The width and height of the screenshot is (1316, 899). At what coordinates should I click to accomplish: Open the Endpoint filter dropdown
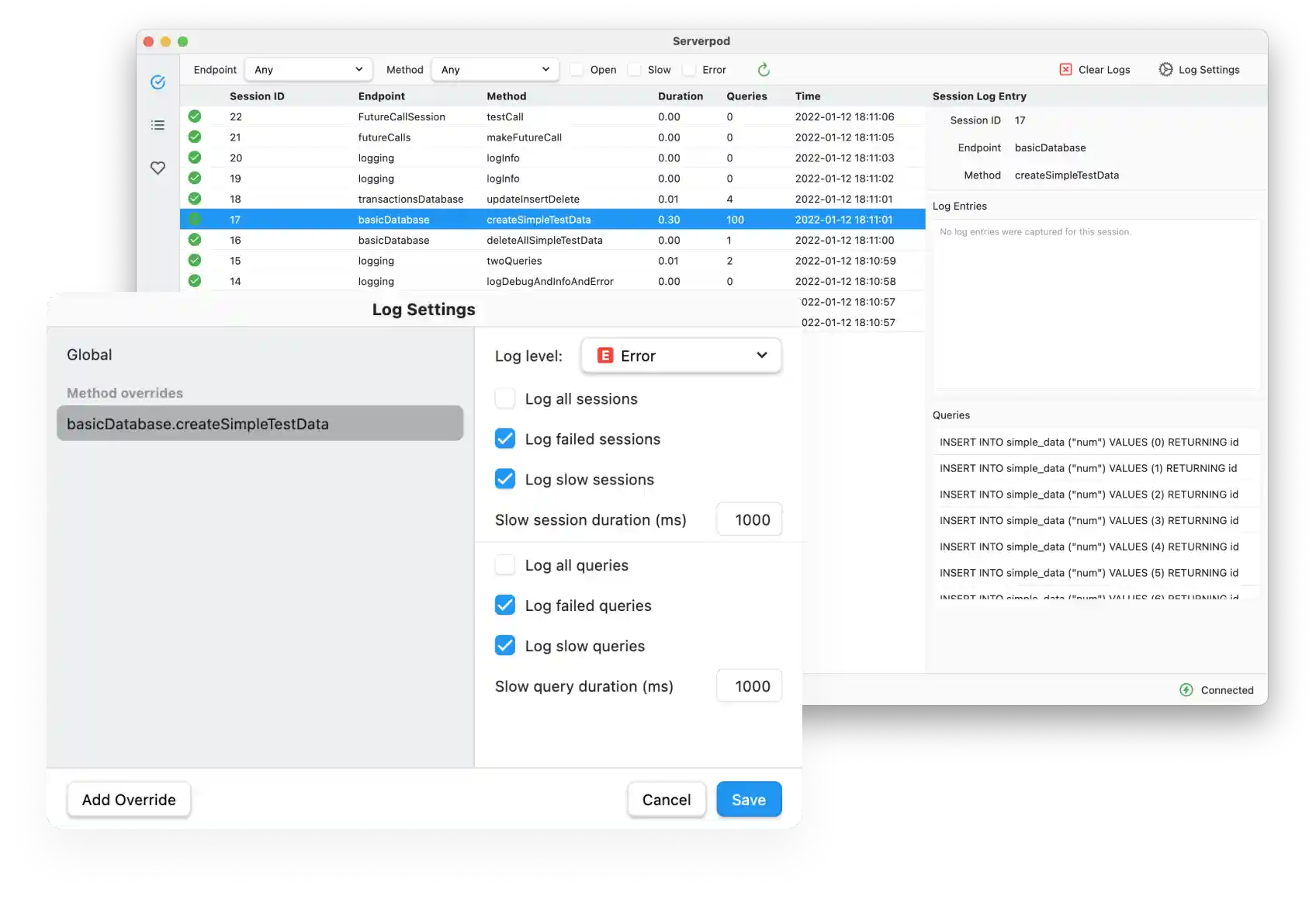(308, 70)
